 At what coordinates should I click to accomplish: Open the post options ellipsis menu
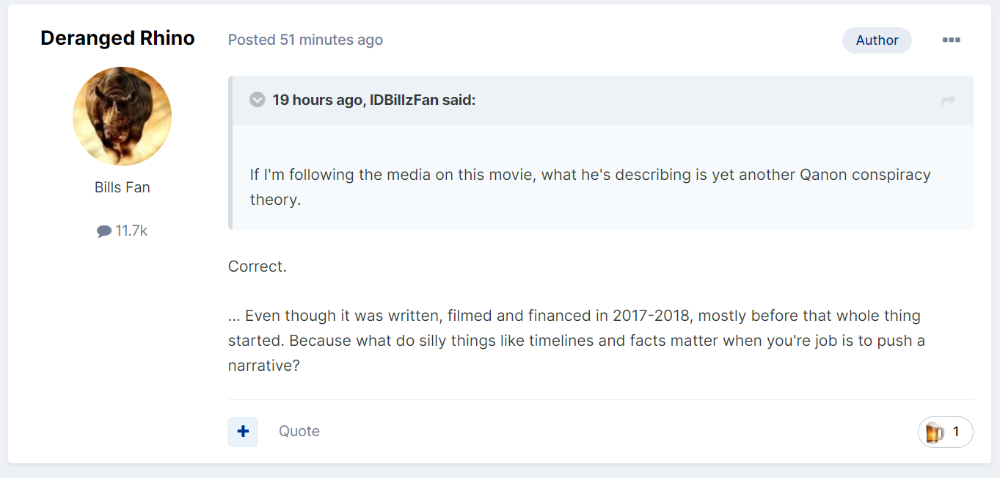click(x=951, y=40)
